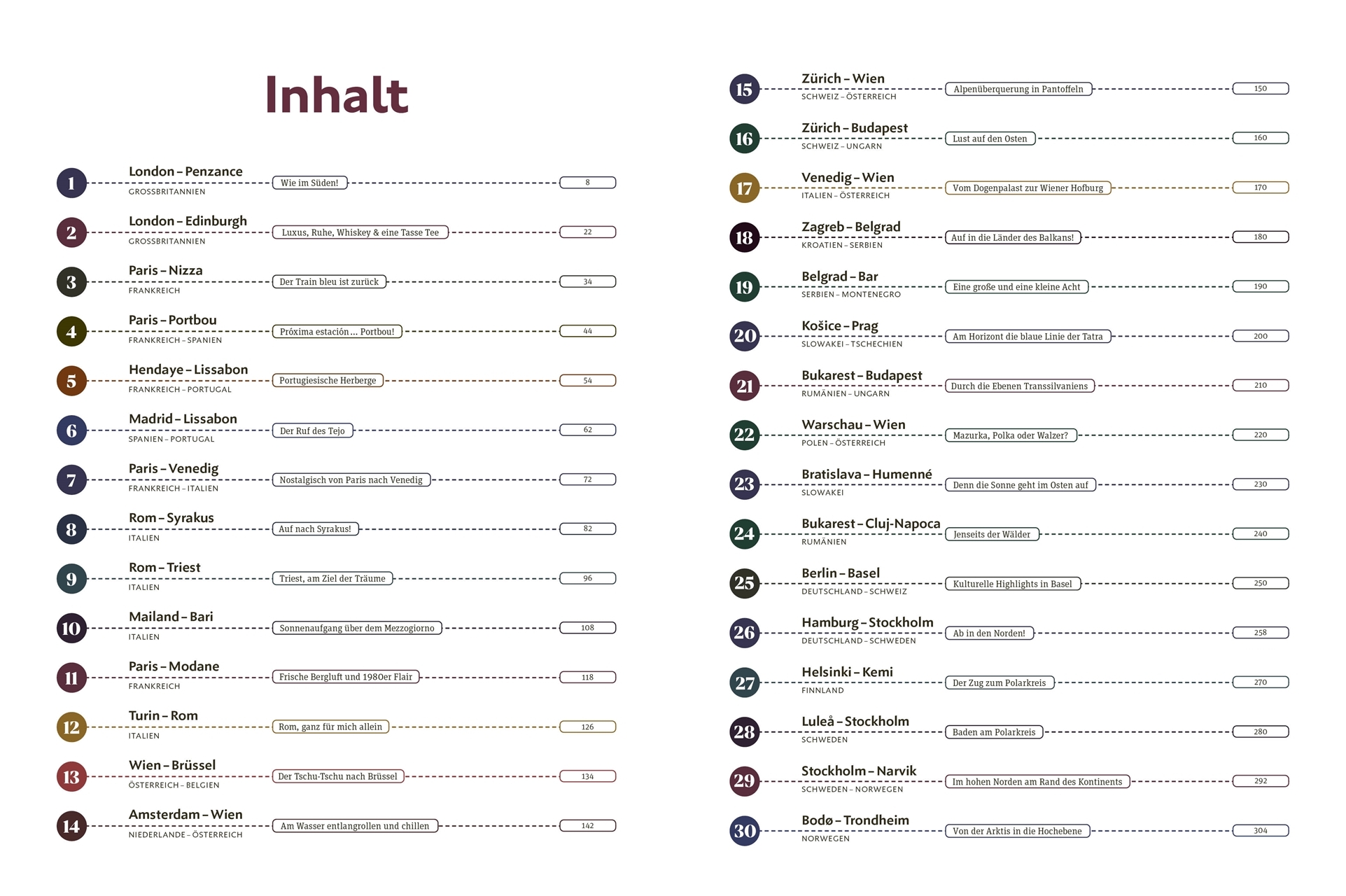The width and height of the screenshot is (1346, 896).
Task: Click the page number 200 box
Action: tap(1260, 336)
